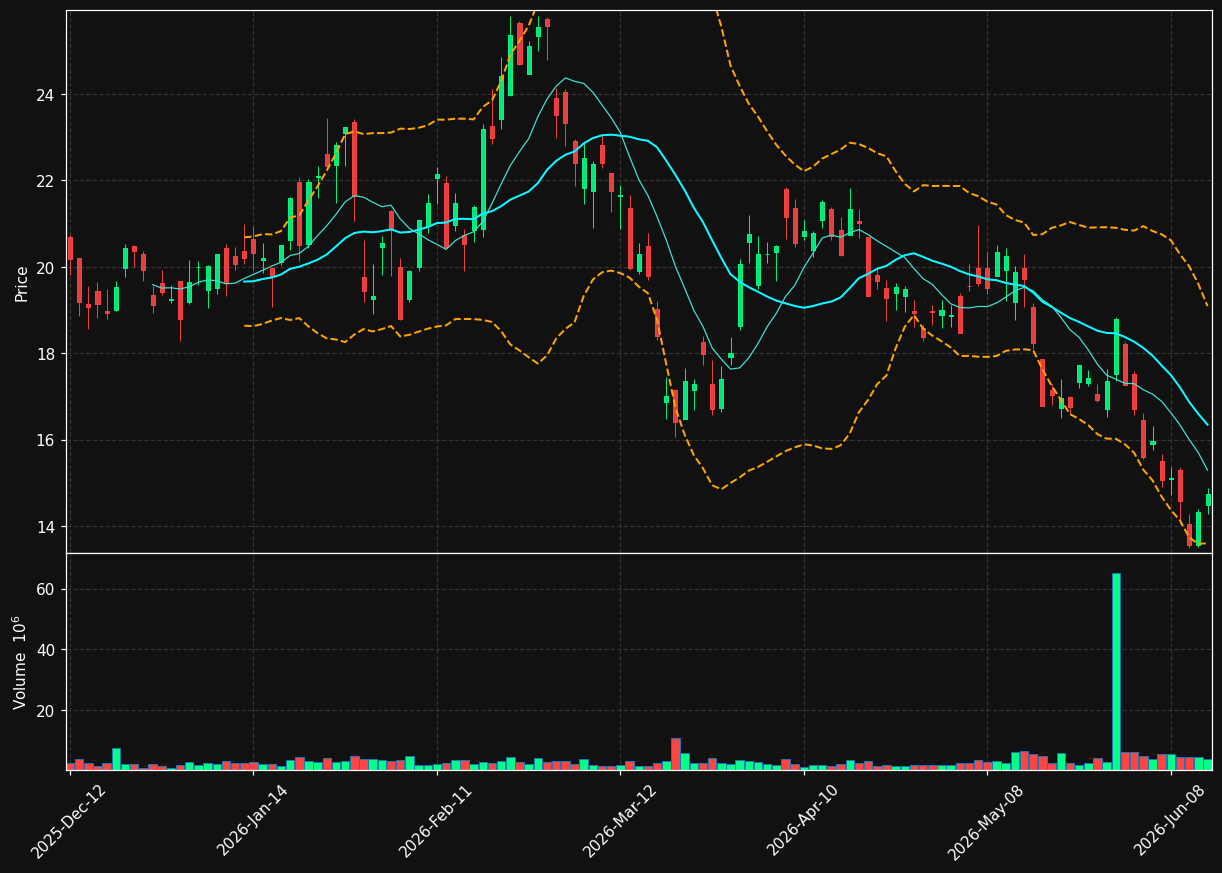Click the 2026-Feb-11 date label
The width and height of the screenshot is (1222, 873).
tap(436, 821)
